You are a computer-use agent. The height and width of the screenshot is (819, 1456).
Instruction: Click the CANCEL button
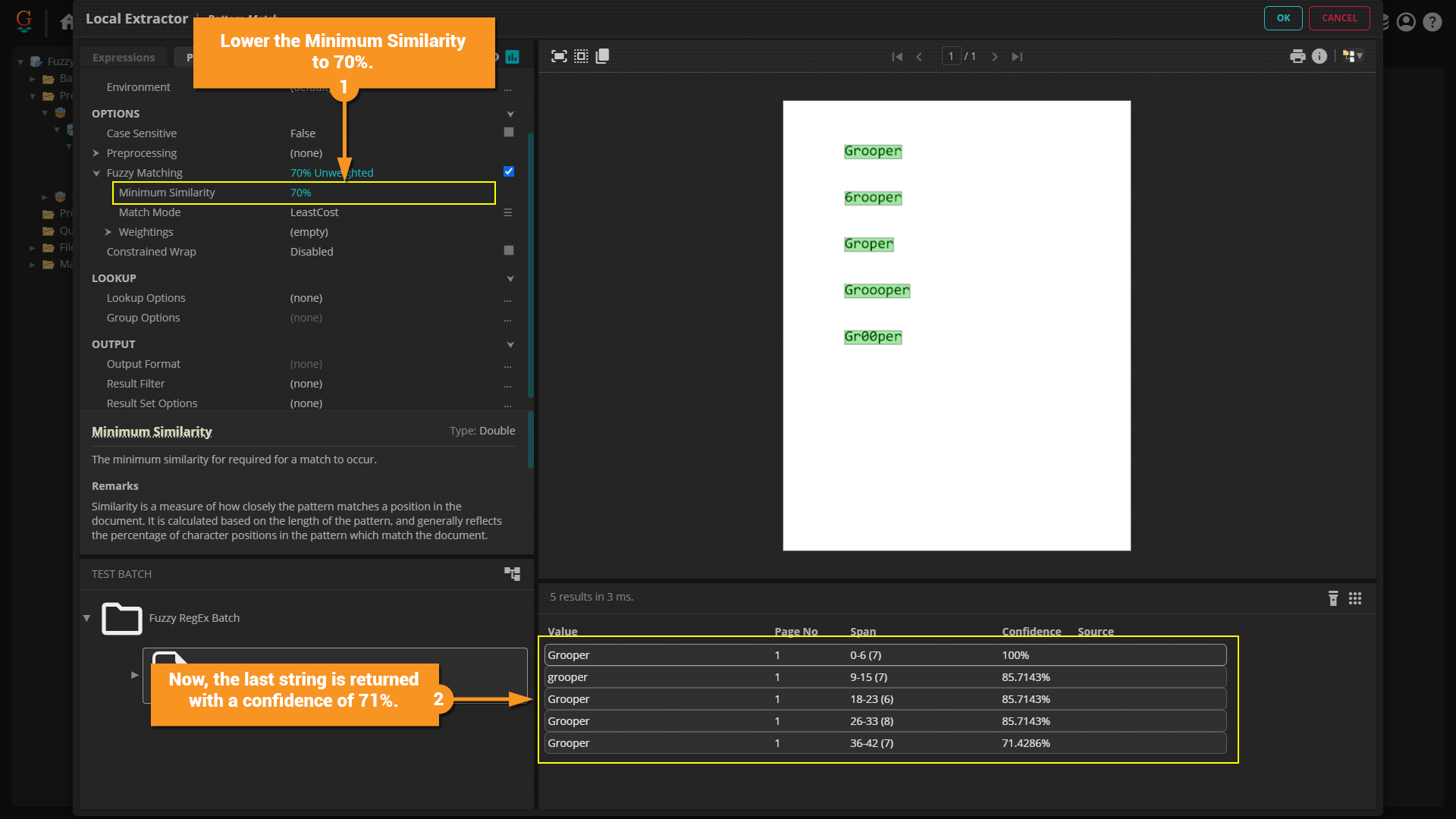click(x=1339, y=18)
